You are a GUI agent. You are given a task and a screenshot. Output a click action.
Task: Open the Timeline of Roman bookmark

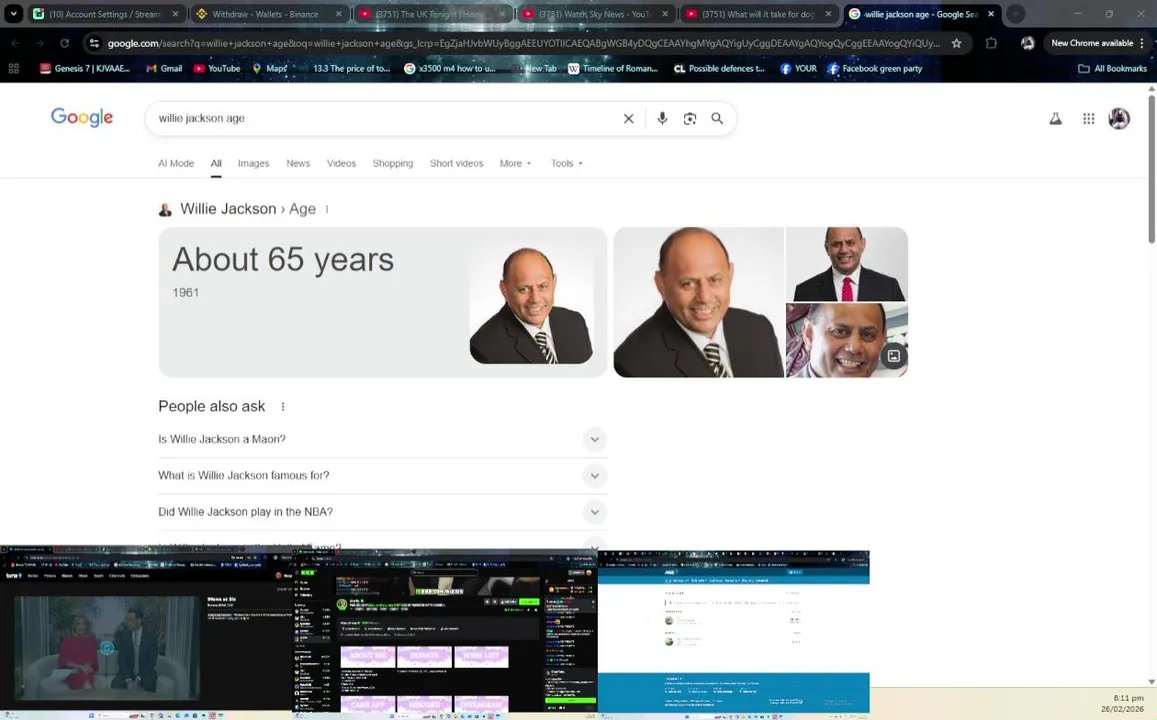[612, 69]
